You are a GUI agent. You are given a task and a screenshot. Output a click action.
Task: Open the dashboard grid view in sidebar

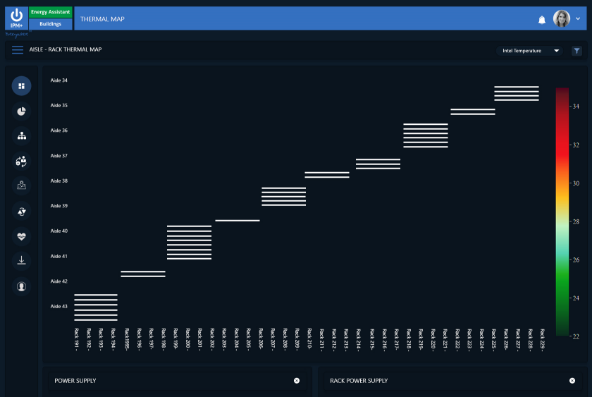click(22, 86)
